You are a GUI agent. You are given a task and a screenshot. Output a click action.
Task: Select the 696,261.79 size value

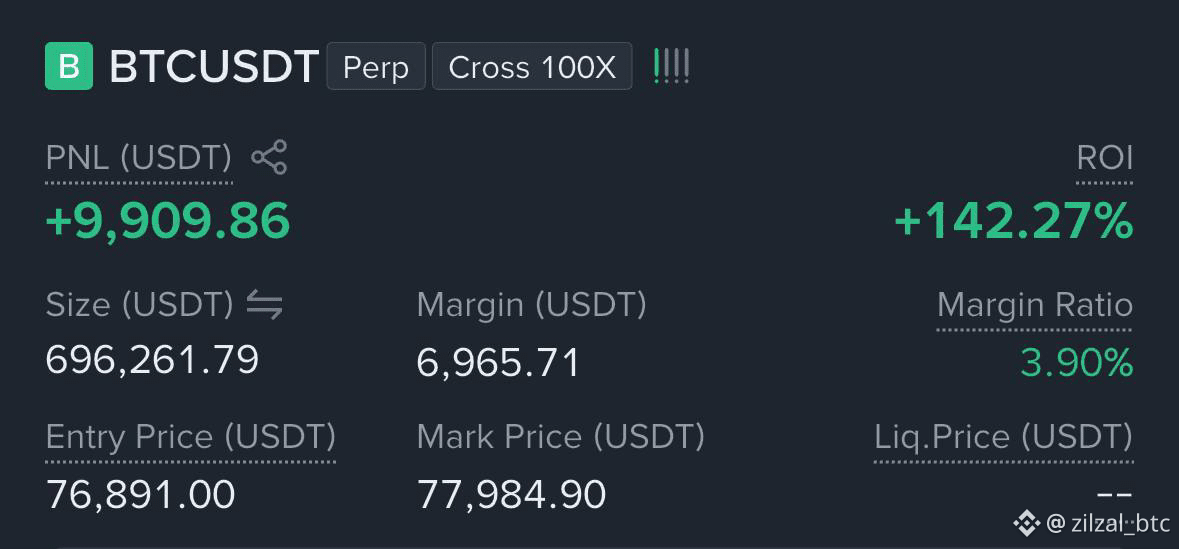153,359
